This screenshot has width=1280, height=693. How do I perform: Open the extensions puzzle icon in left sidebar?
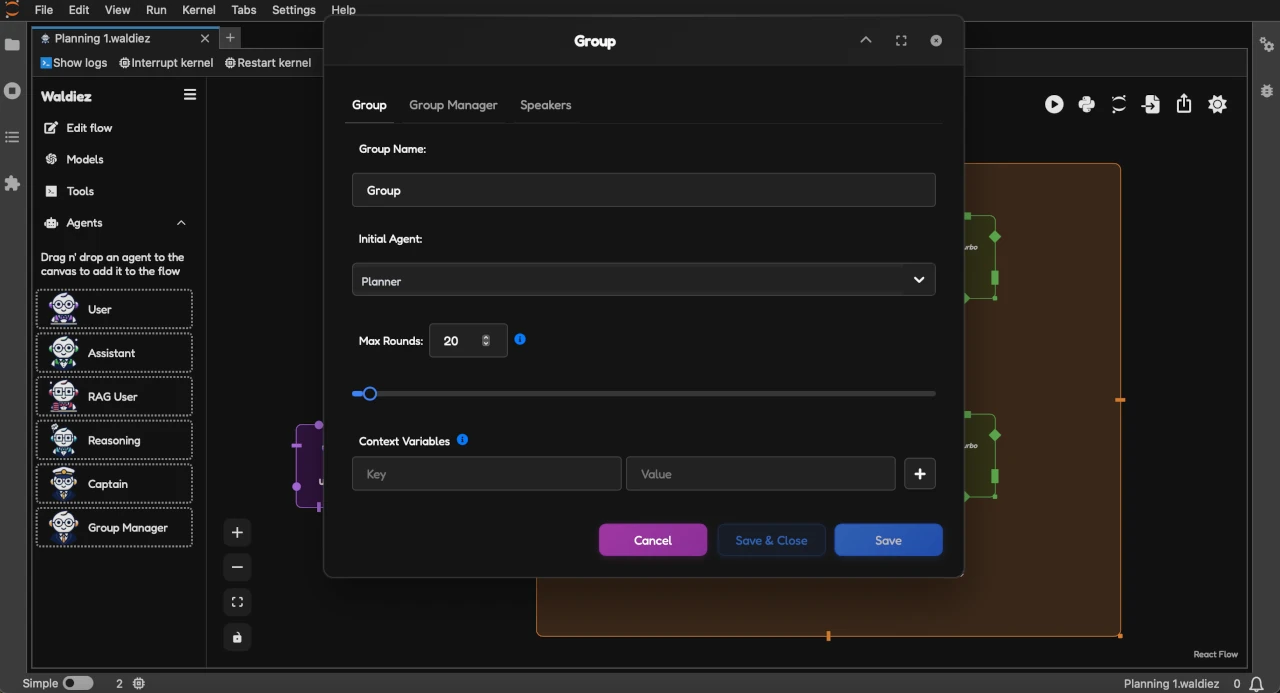(12, 183)
